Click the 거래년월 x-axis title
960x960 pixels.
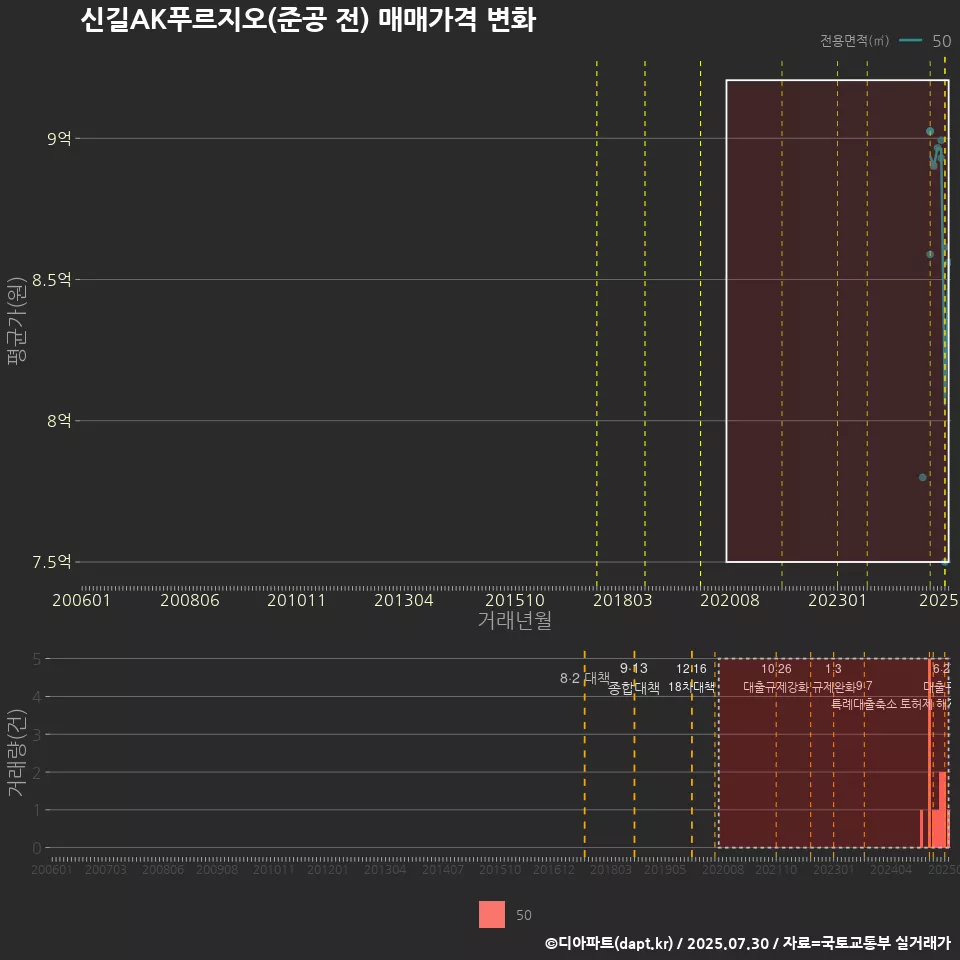pyautogui.click(x=514, y=620)
